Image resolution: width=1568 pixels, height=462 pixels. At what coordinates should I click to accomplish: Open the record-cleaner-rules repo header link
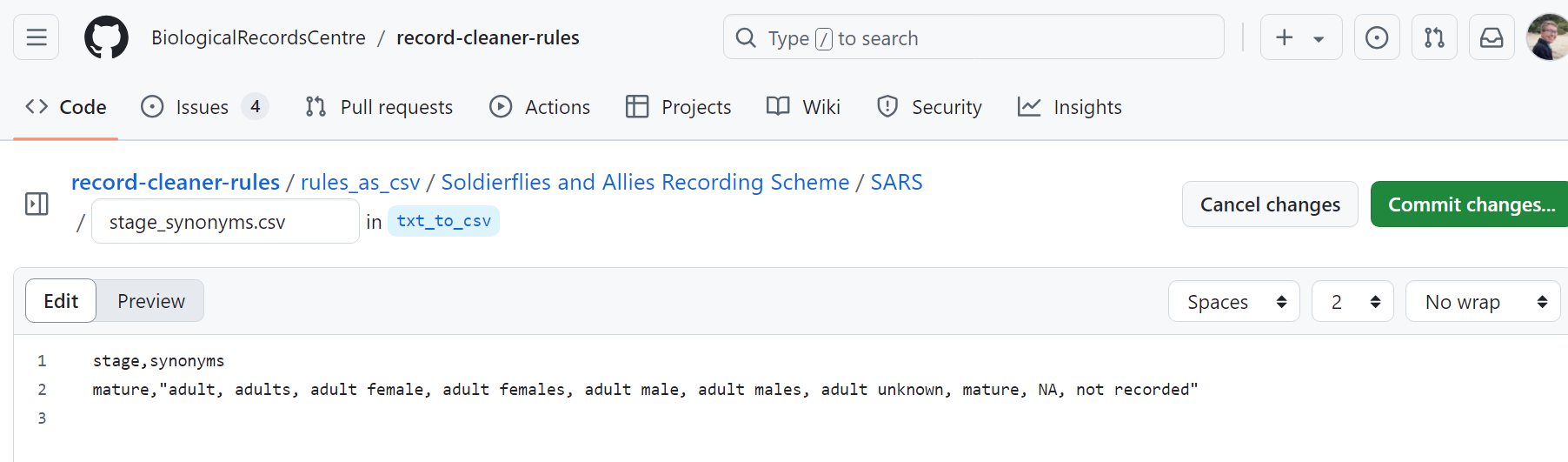(488, 37)
